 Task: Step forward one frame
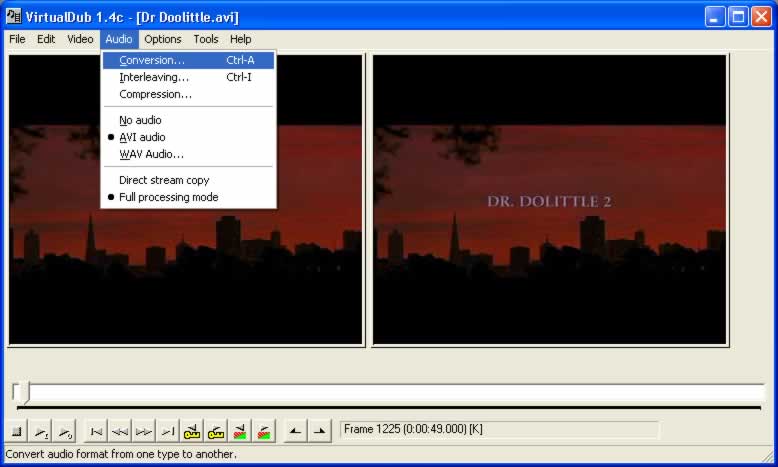coord(144,431)
